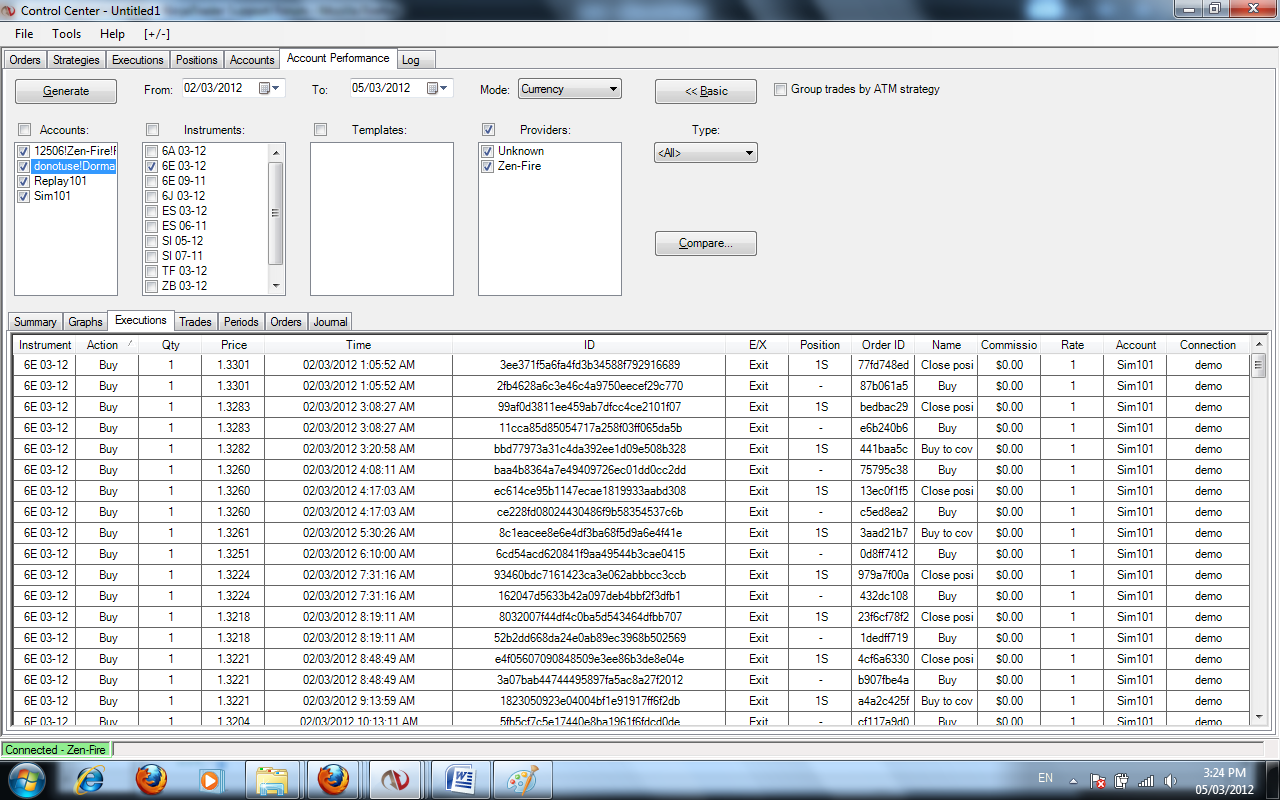Show the Summary sub-tab
This screenshot has width=1280, height=800.
tap(35, 322)
